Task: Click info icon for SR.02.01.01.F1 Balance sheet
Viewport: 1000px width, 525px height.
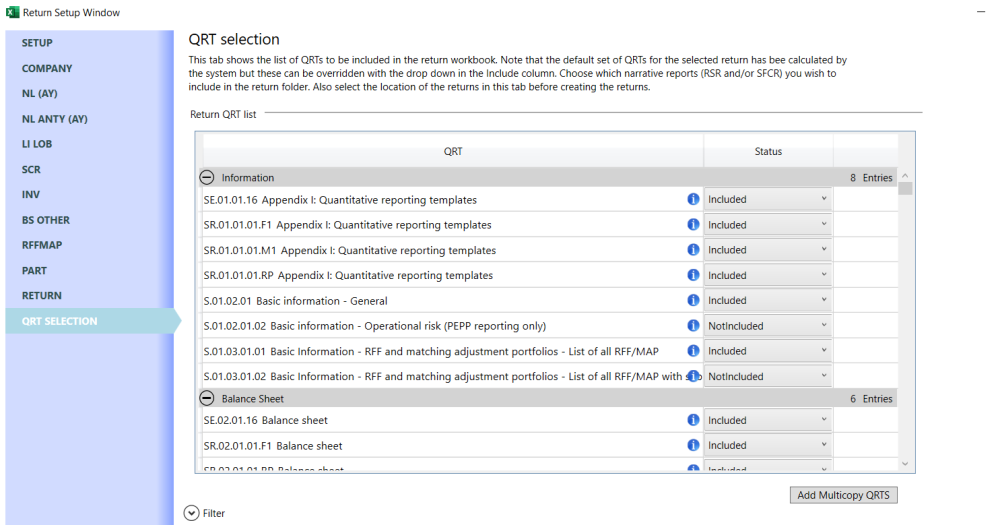Action: (x=693, y=445)
